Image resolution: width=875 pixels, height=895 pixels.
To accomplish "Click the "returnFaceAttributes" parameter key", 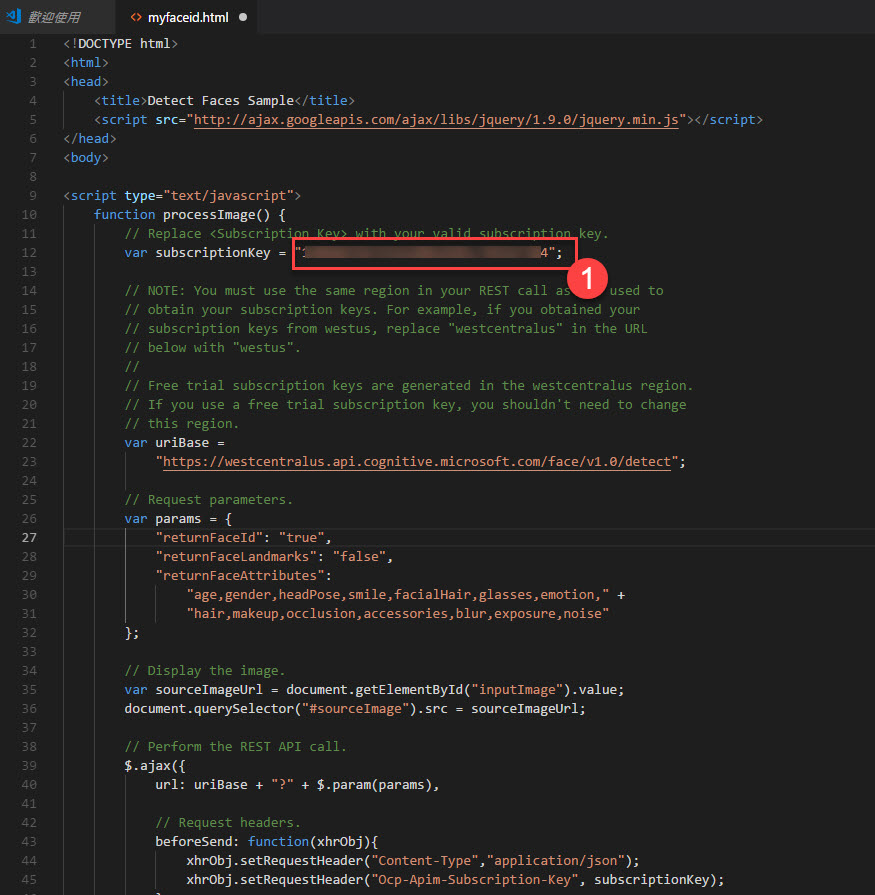I will point(240,575).
